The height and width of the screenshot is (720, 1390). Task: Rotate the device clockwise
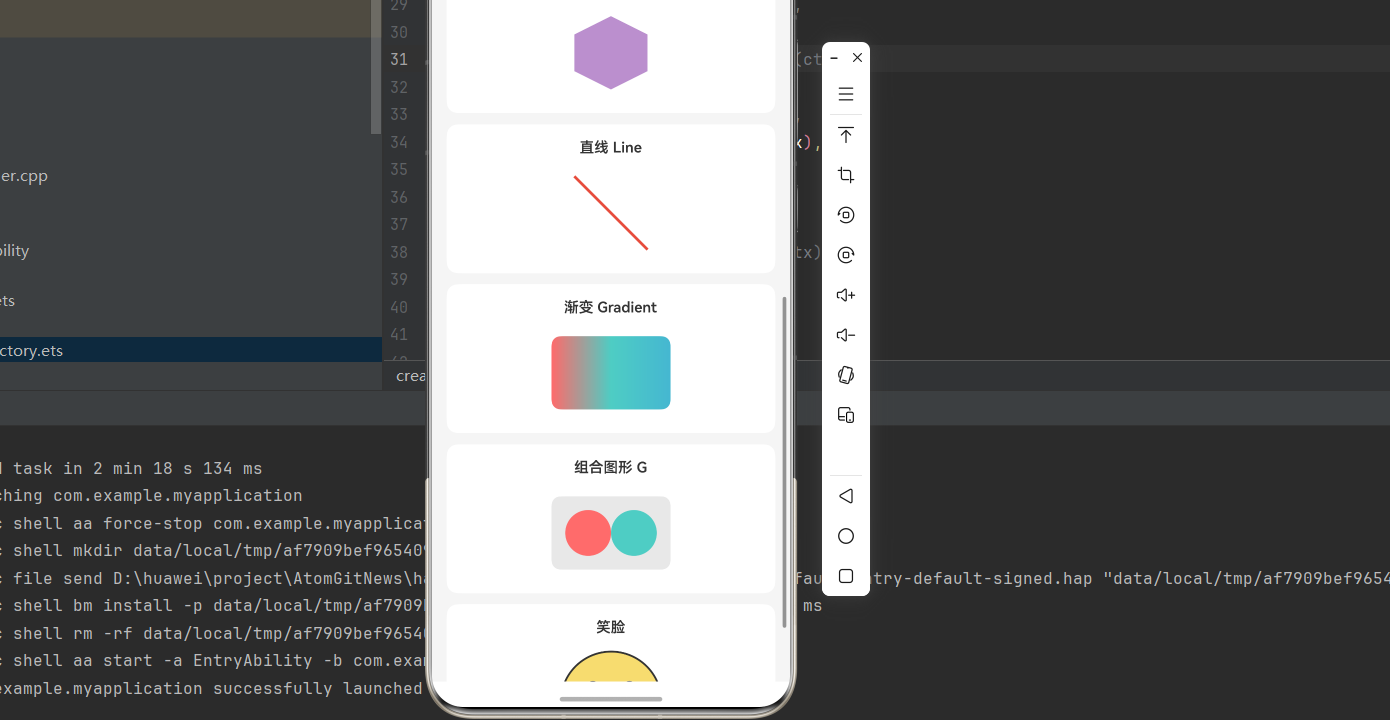[845, 254]
